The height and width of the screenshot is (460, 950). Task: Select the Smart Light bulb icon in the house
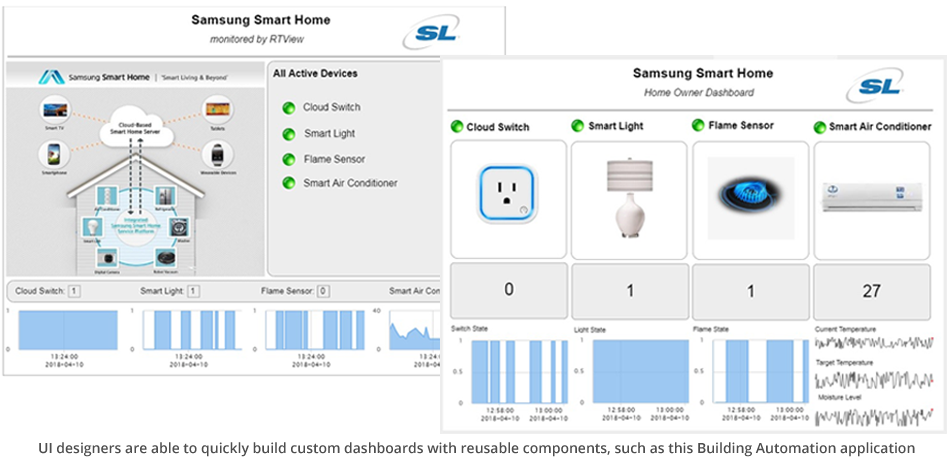[x=91, y=228]
